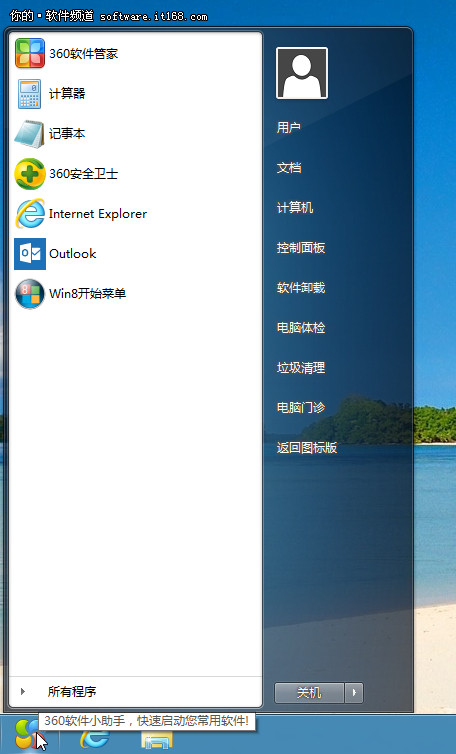Click the user avatar picture

(x=302, y=73)
